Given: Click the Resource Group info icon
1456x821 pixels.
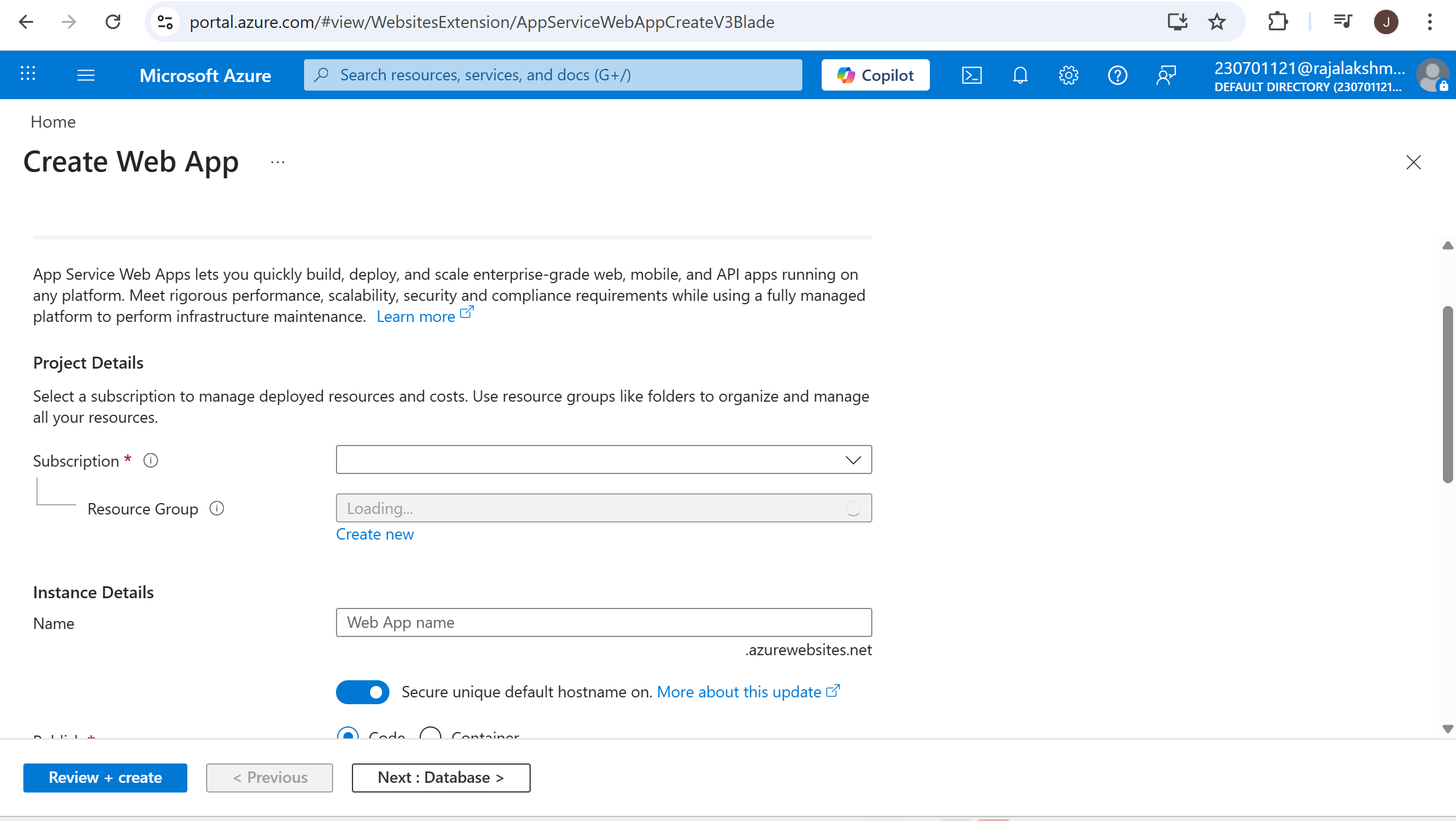Looking at the screenshot, I should [216, 508].
